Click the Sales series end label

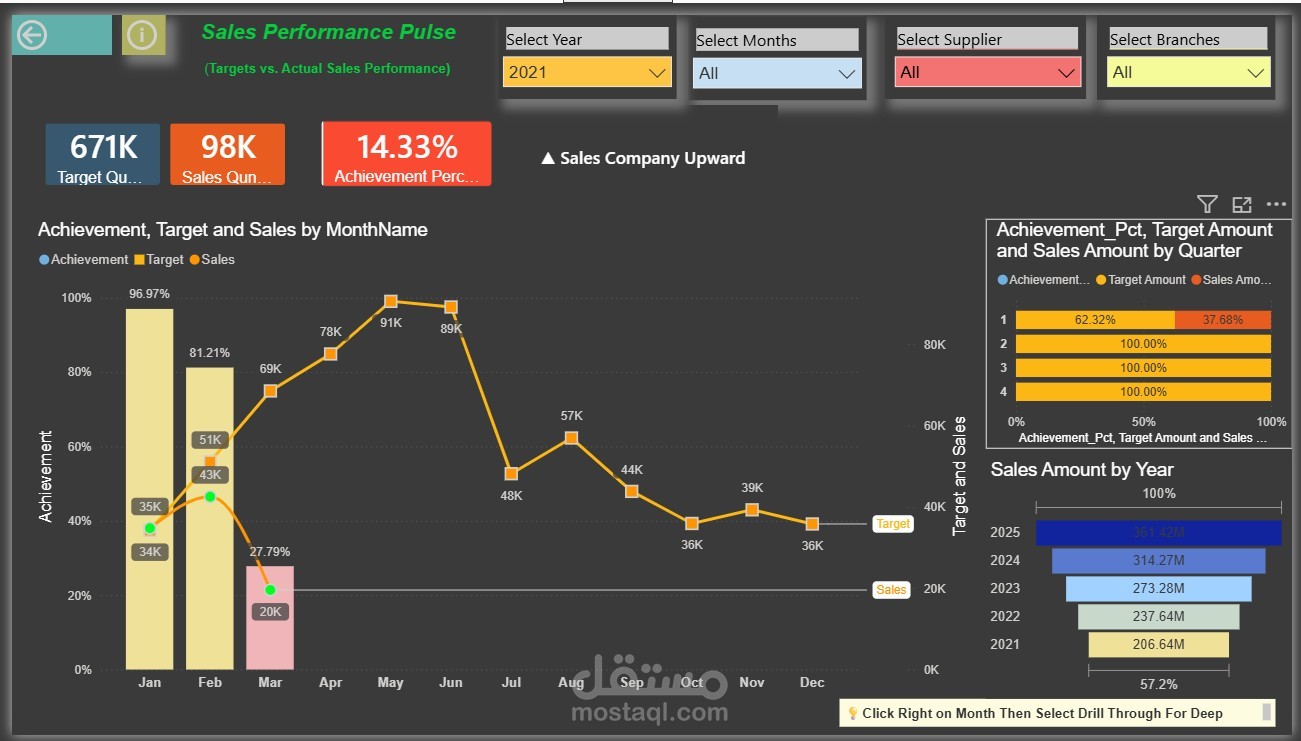click(891, 590)
